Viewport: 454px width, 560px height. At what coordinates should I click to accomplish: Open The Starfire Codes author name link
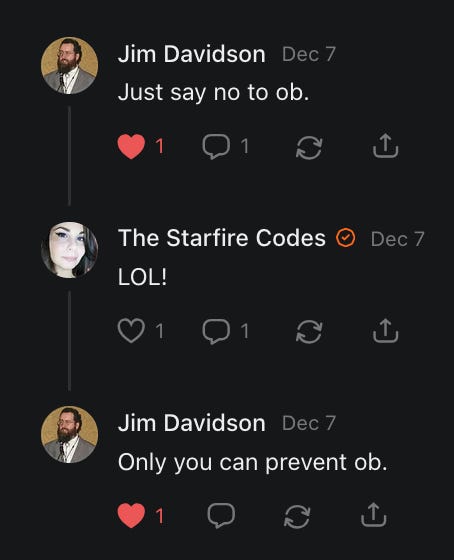click(222, 238)
